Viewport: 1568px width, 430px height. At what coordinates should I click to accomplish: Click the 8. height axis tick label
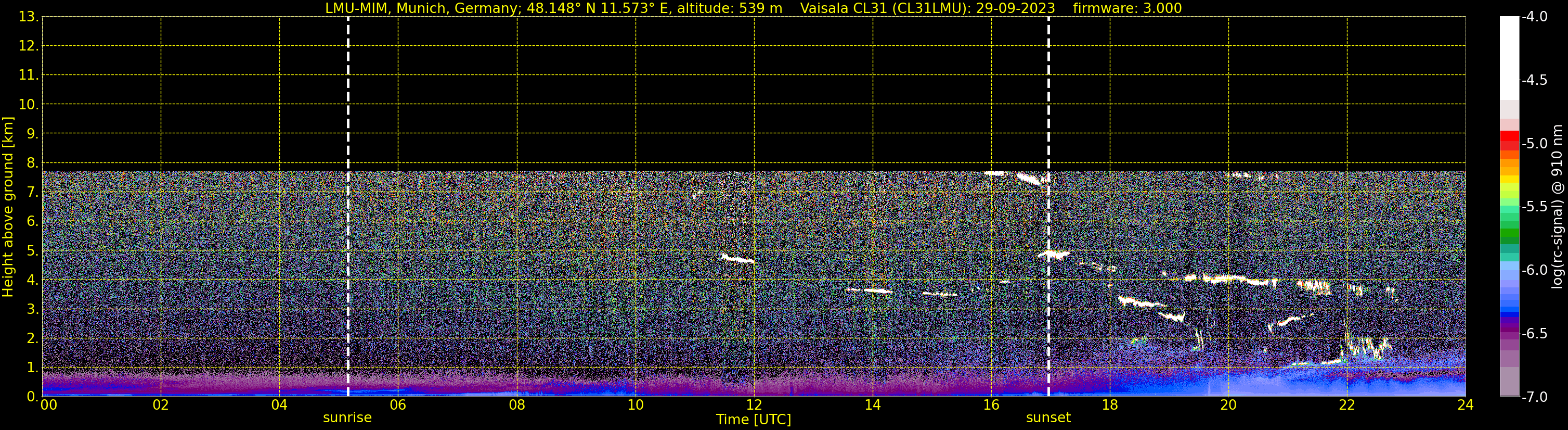(x=32, y=162)
